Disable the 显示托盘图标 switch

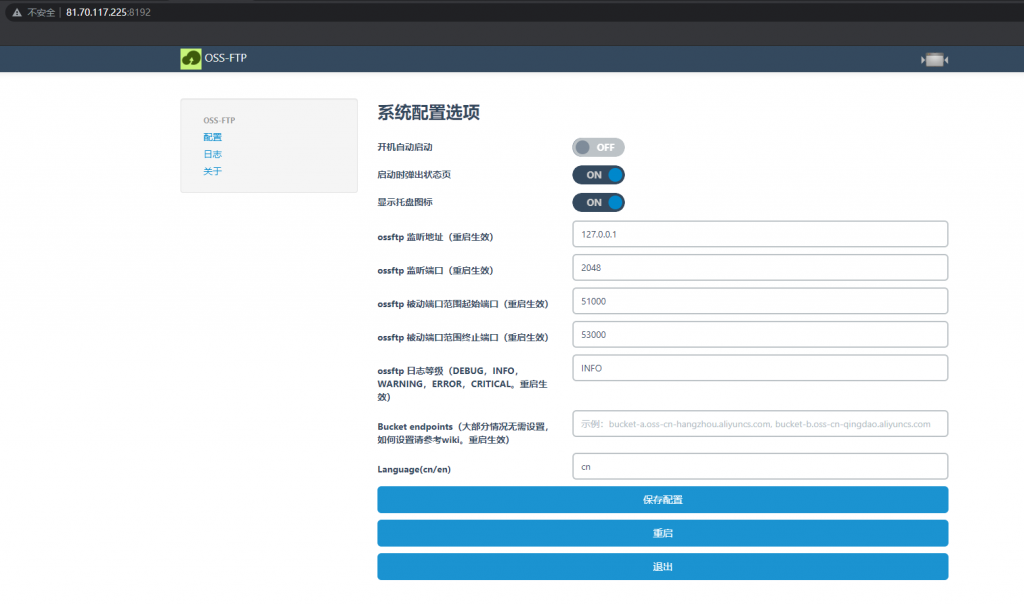pos(598,203)
